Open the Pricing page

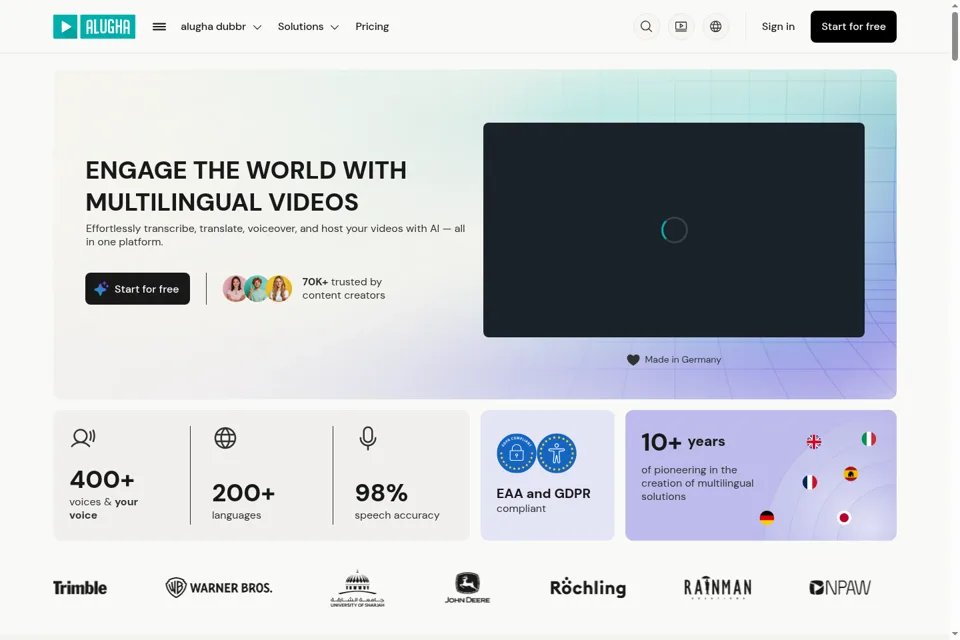372,26
